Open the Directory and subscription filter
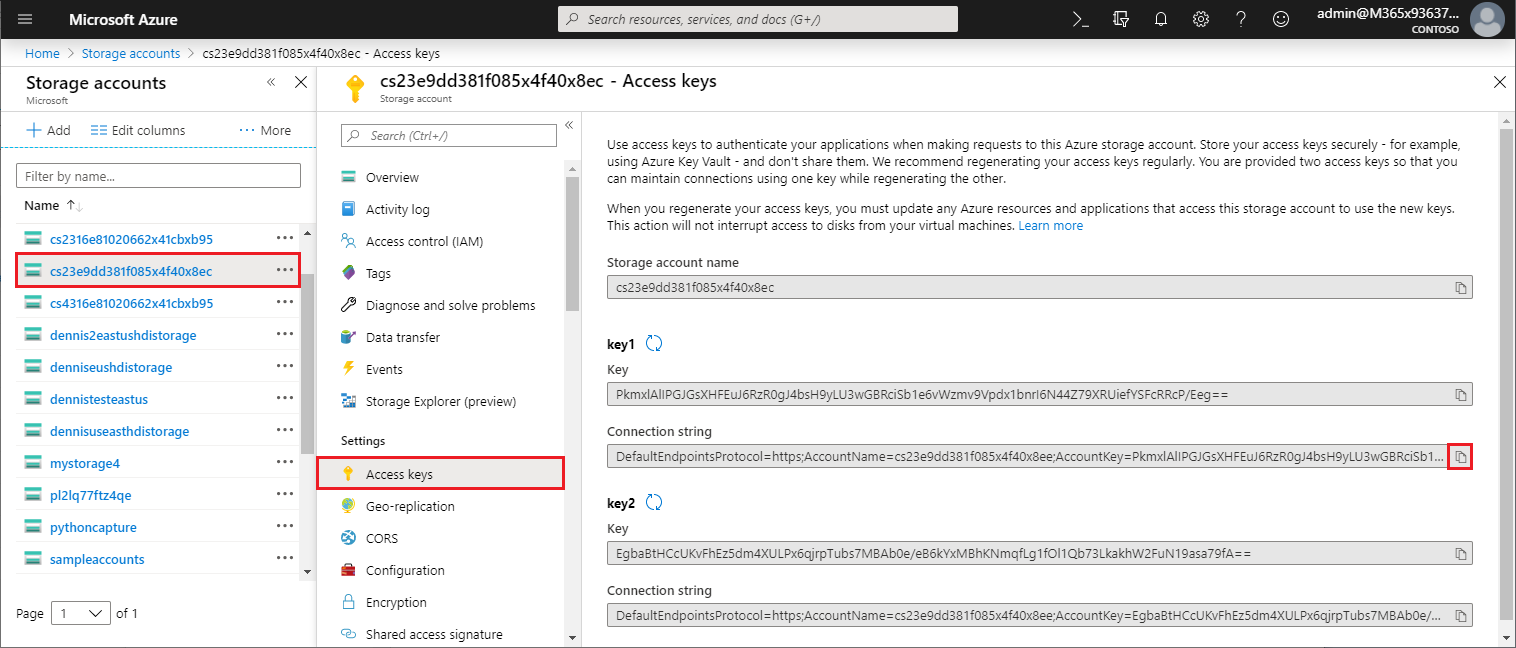 pyautogui.click(x=1120, y=19)
